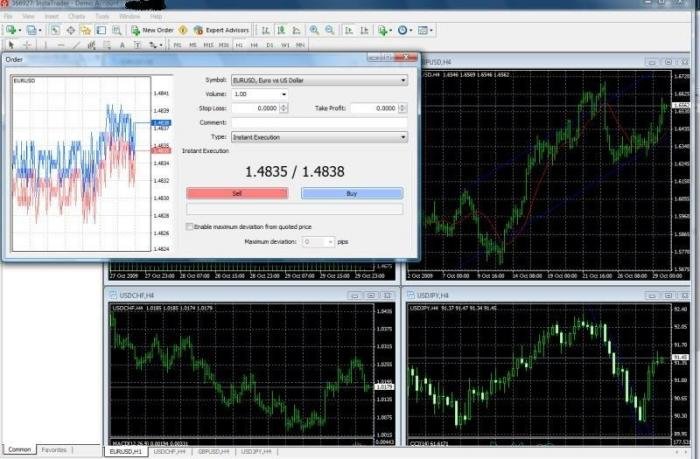Click the red Sell button
This screenshot has width=700, height=459.
[x=237, y=193]
